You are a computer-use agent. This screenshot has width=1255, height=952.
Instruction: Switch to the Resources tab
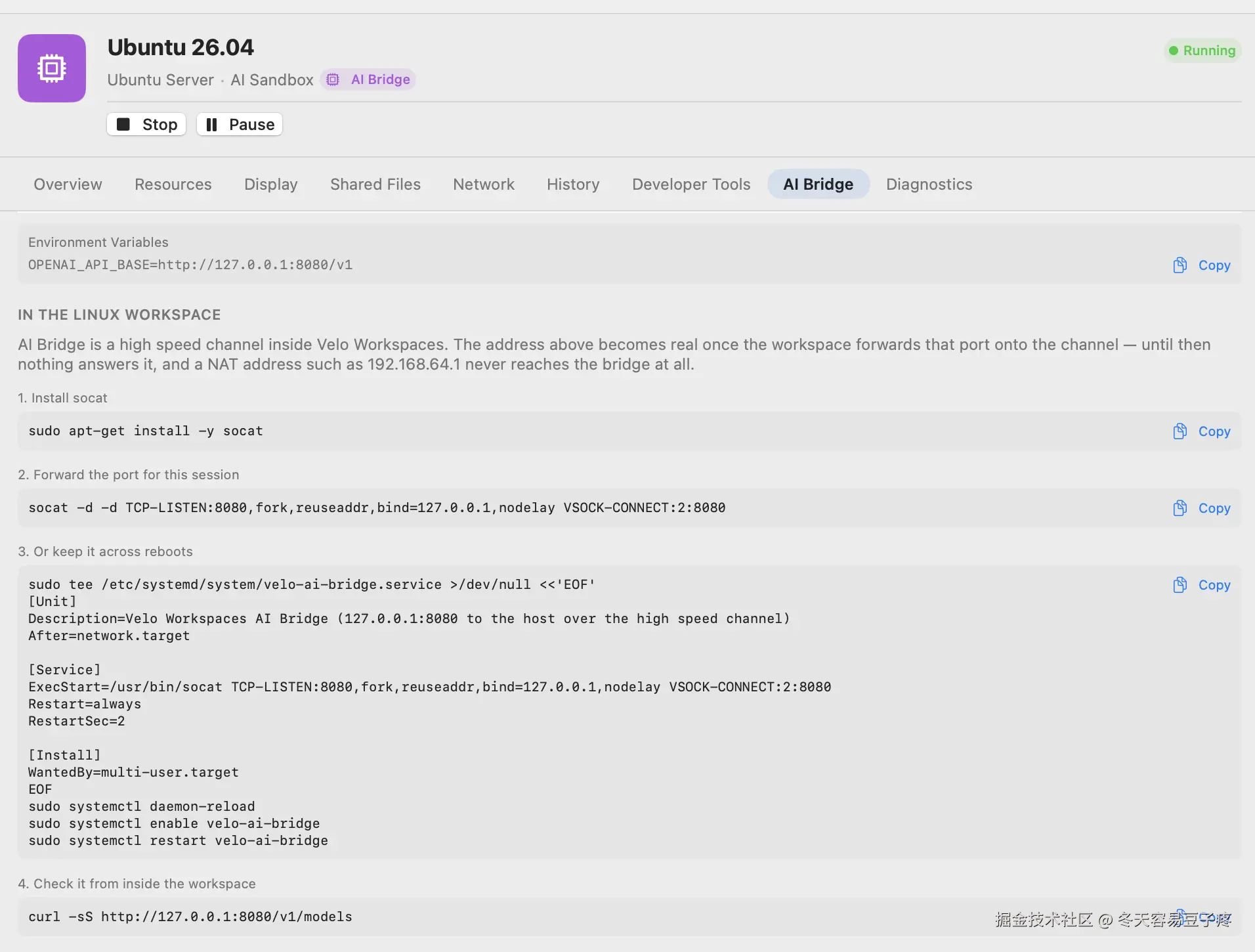(x=173, y=184)
